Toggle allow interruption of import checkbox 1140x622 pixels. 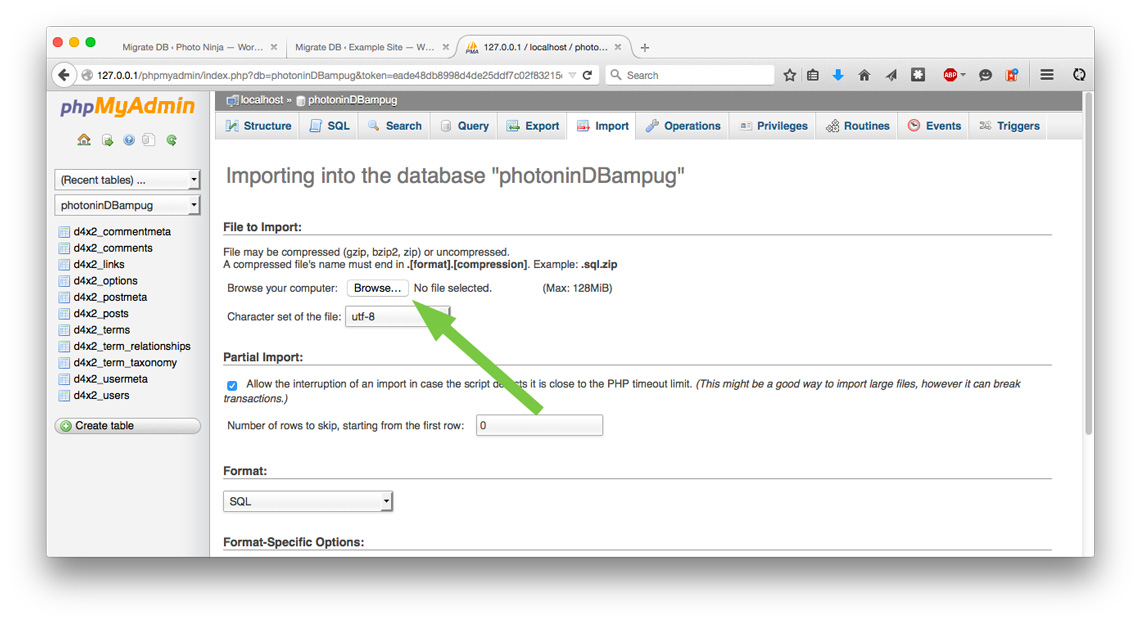pyautogui.click(x=232, y=385)
